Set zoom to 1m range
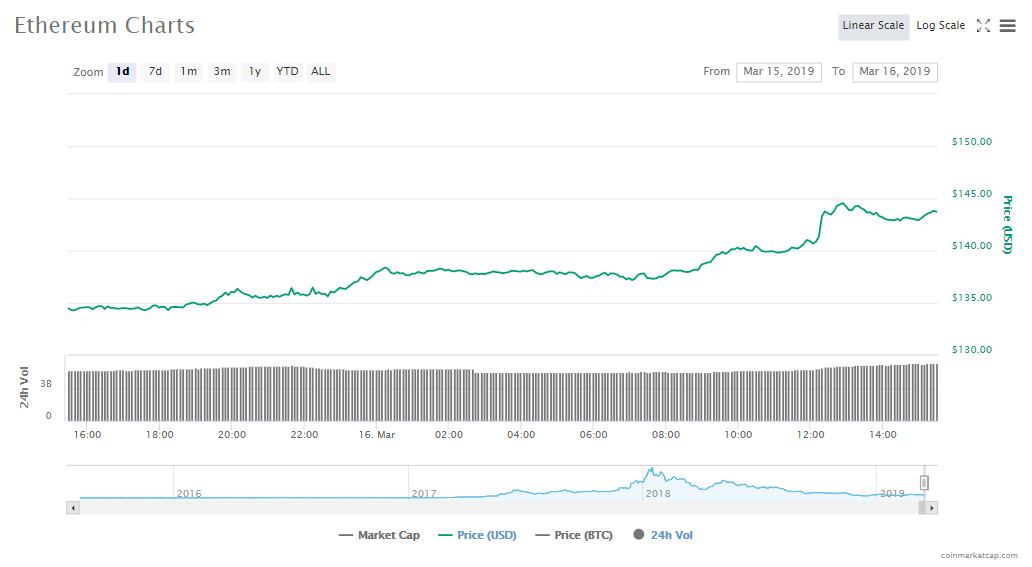This screenshot has height=567, width=1032. pyautogui.click(x=188, y=72)
